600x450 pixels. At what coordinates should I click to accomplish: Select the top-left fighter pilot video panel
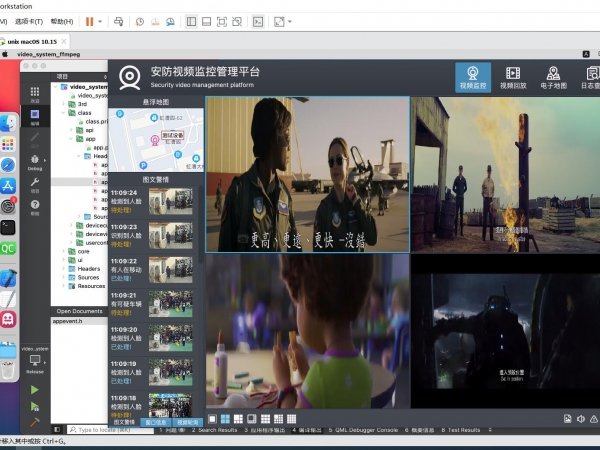coord(307,174)
